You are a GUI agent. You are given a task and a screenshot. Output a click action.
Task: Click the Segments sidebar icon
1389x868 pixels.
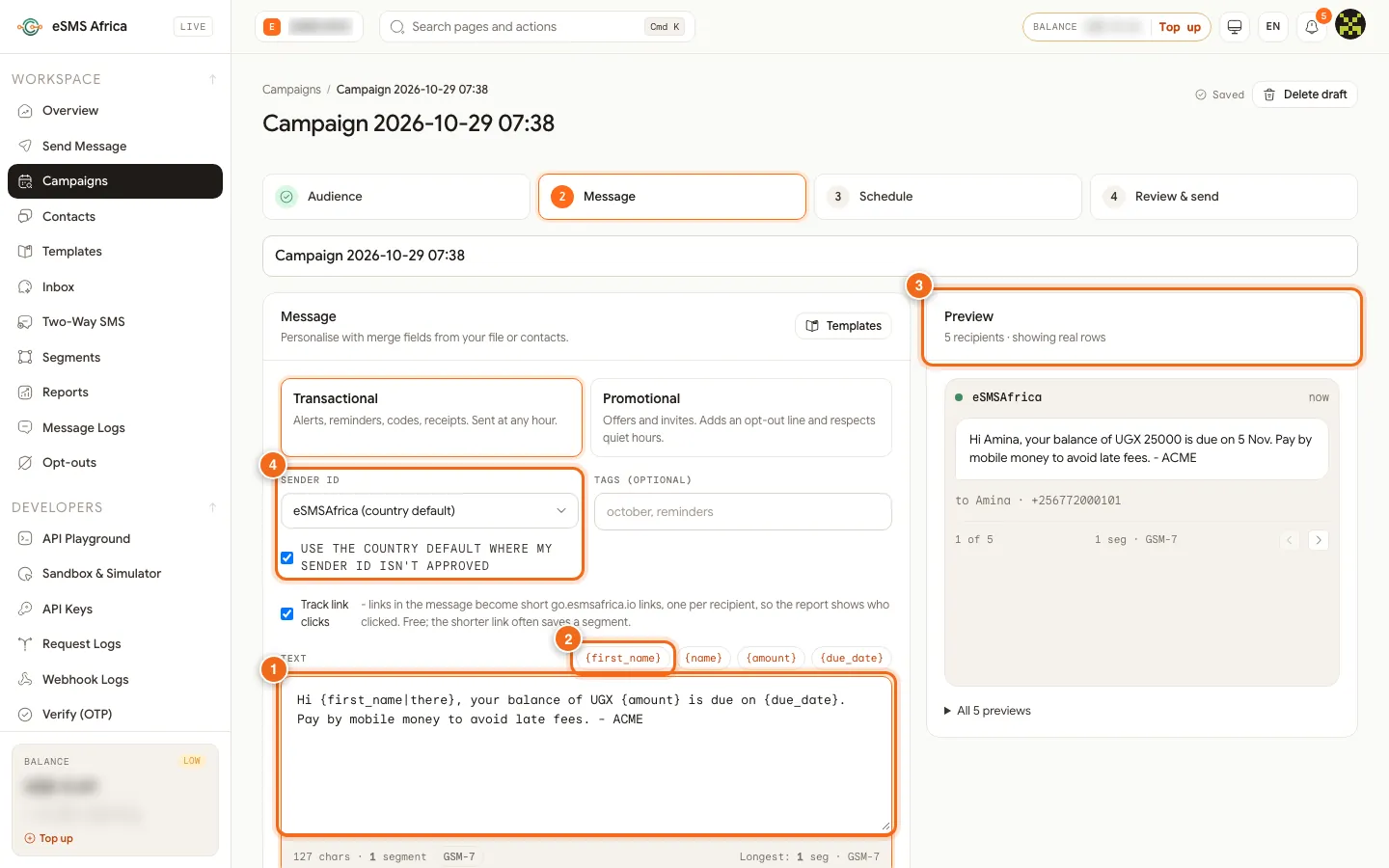[x=25, y=357]
